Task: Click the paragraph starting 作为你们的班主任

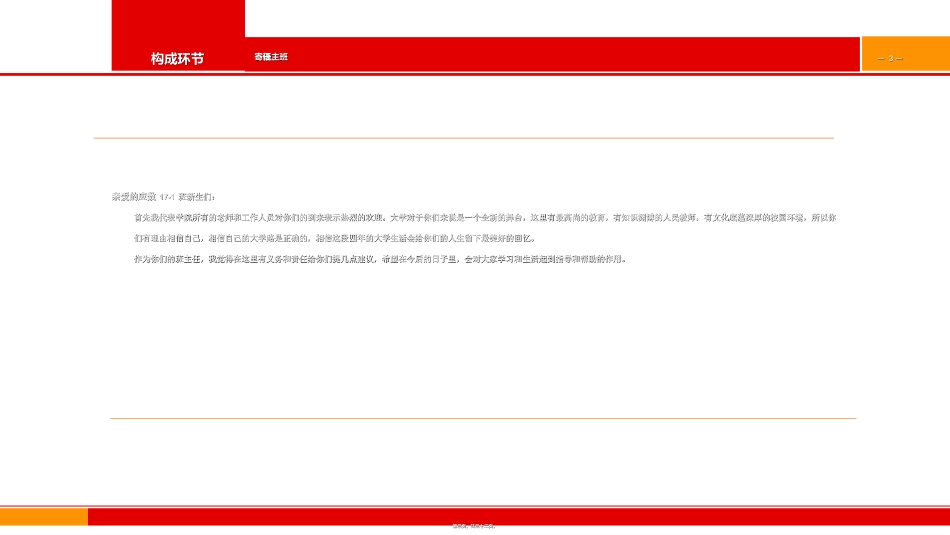Action: click(x=380, y=259)
